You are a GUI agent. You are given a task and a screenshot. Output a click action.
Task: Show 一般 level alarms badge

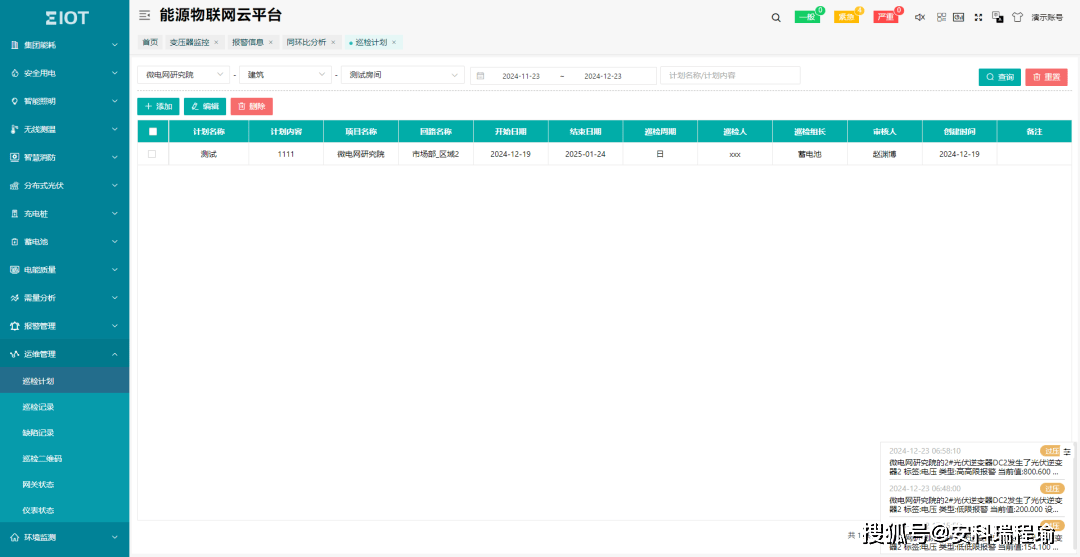tap(807, 17)
